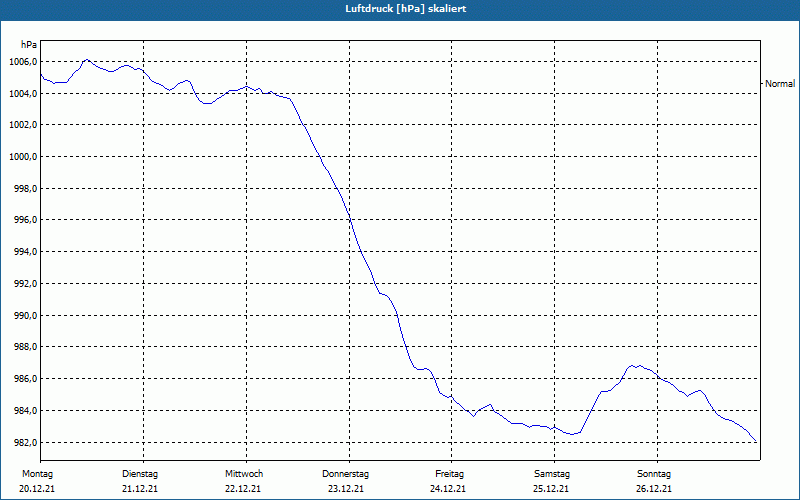Select the 1002,0 axis label

pyautogui.click(x=23, y=125)
